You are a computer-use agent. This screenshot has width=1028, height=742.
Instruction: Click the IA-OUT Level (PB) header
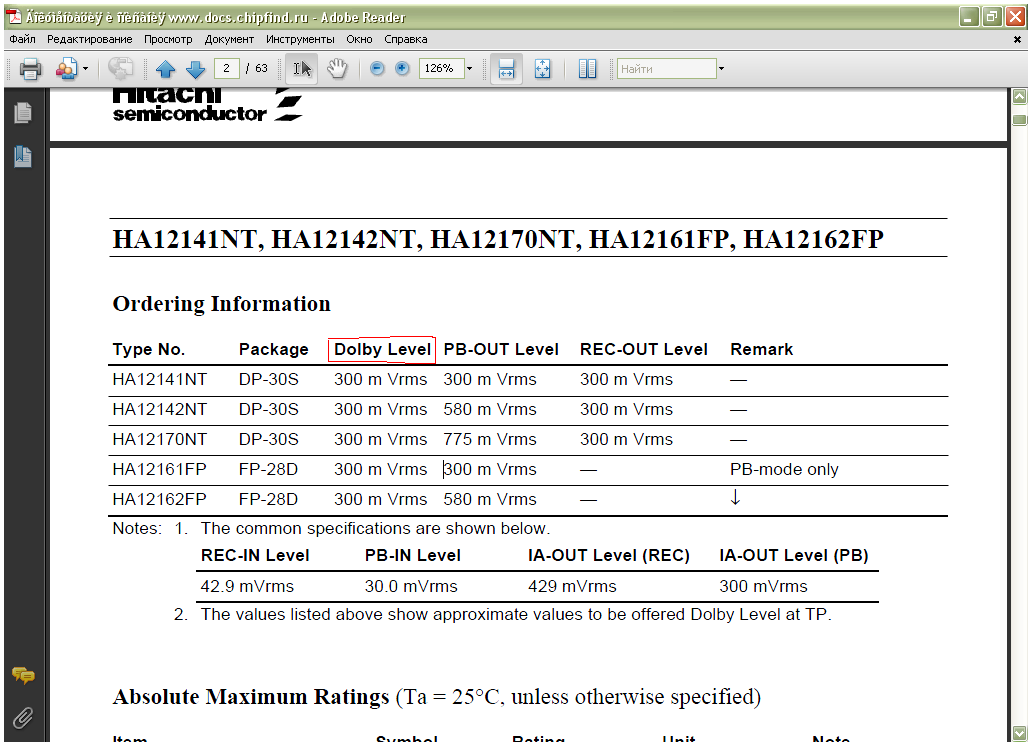(793, 556)
